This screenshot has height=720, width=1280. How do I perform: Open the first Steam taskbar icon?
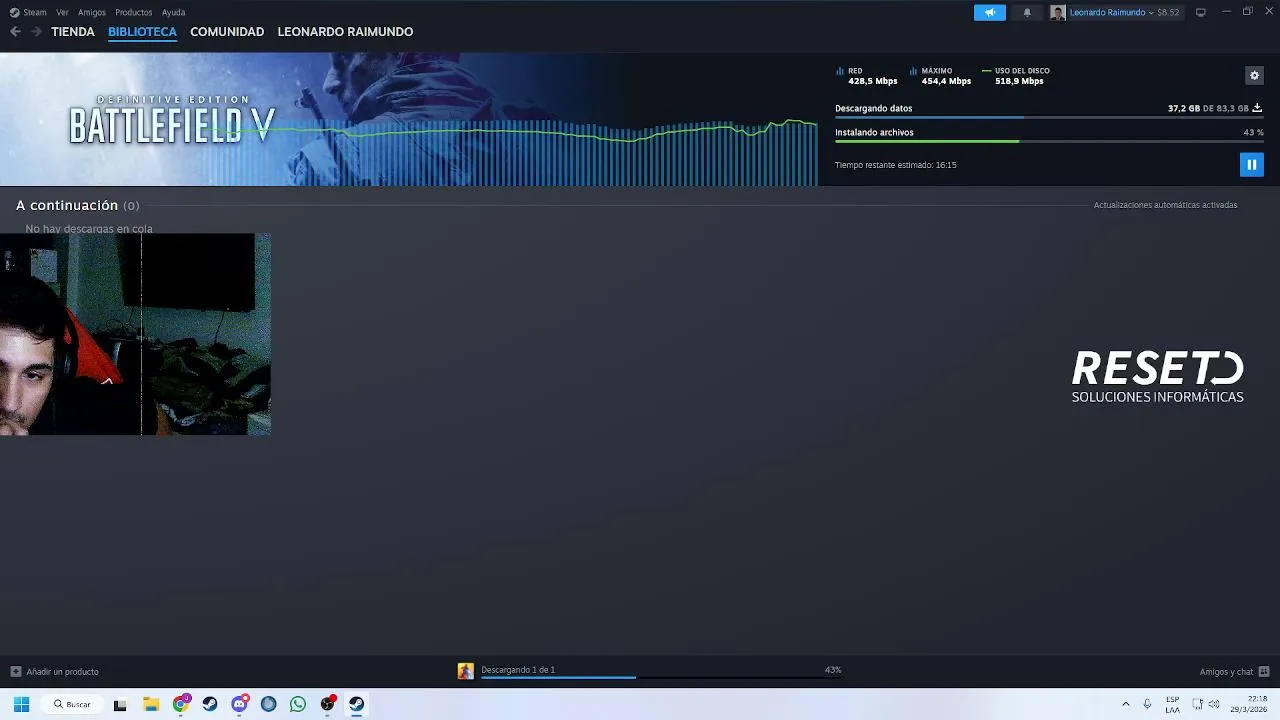click(209, 704)
